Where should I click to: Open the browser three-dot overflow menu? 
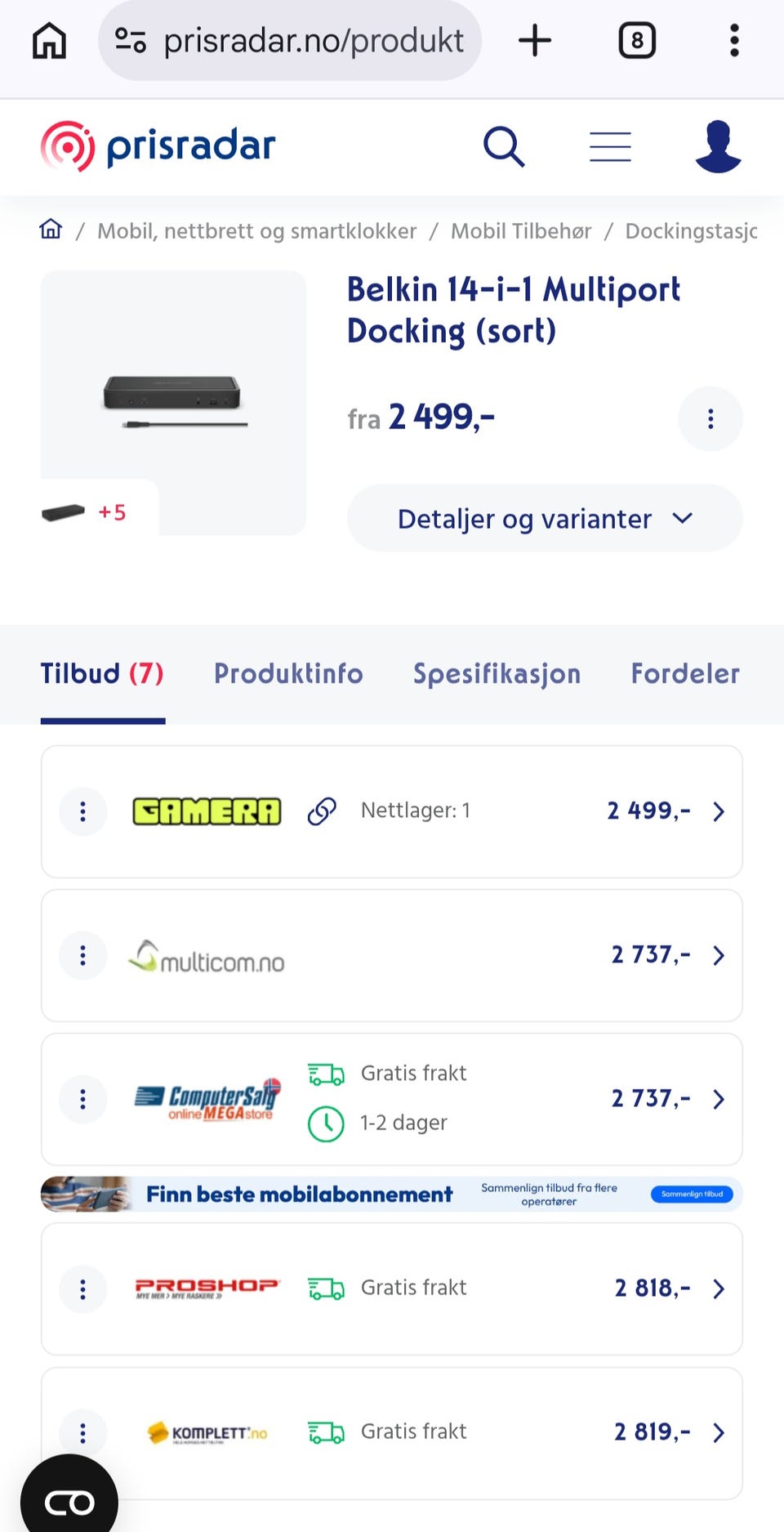734,40
